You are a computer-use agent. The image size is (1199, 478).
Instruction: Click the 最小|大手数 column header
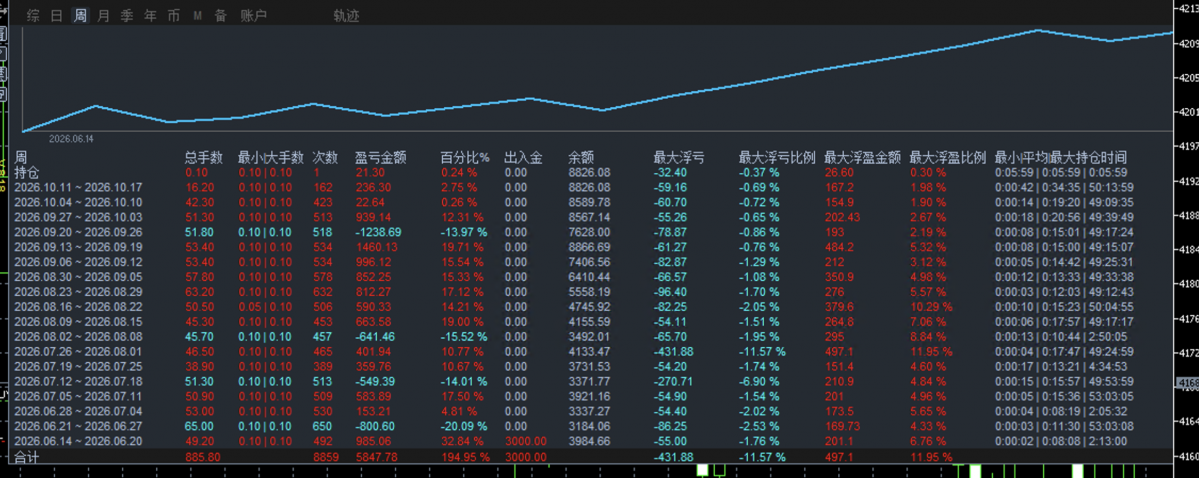click(x=271, y=158)
